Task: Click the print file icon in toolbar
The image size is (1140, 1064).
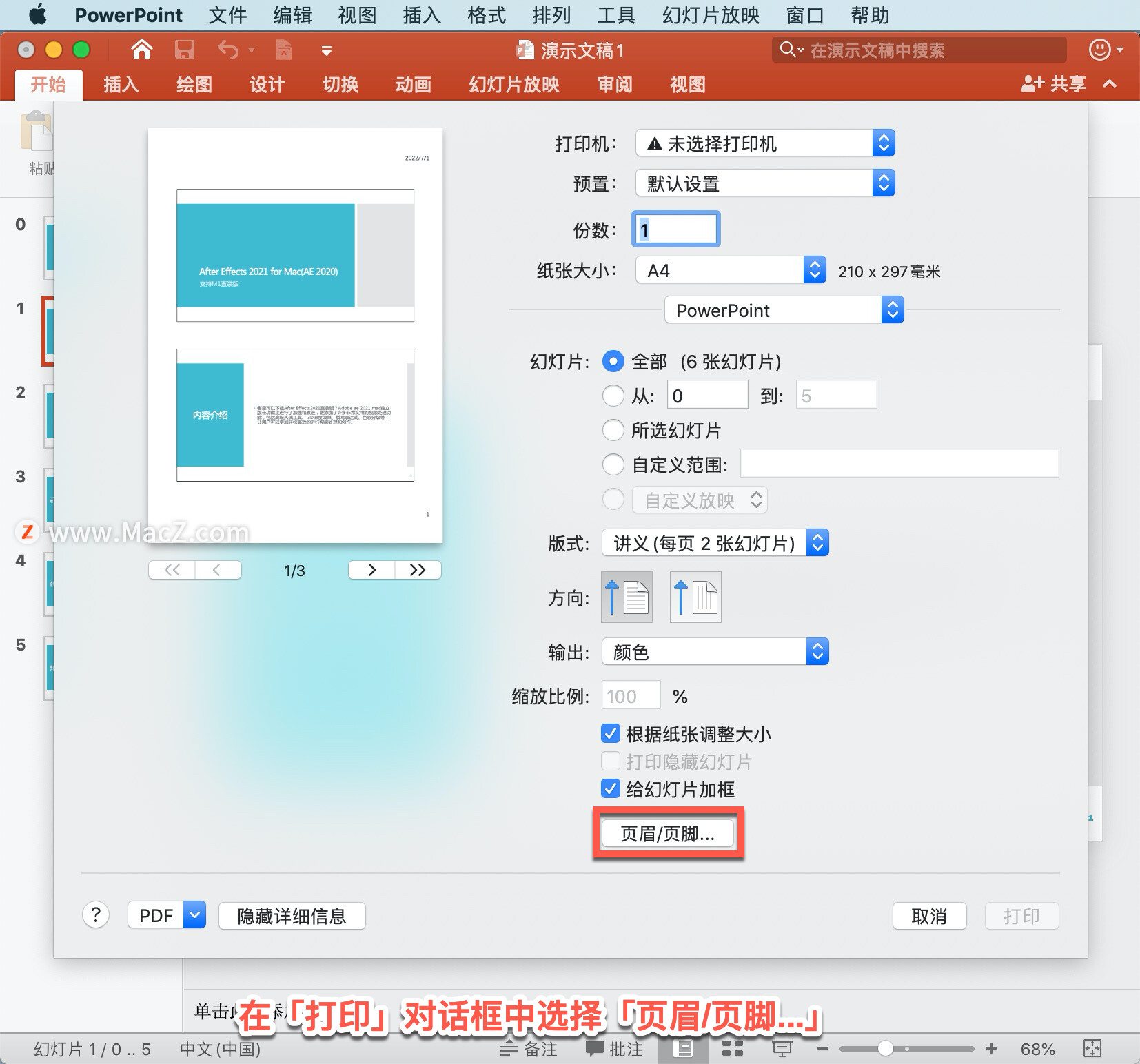Action: click(283, 50)
